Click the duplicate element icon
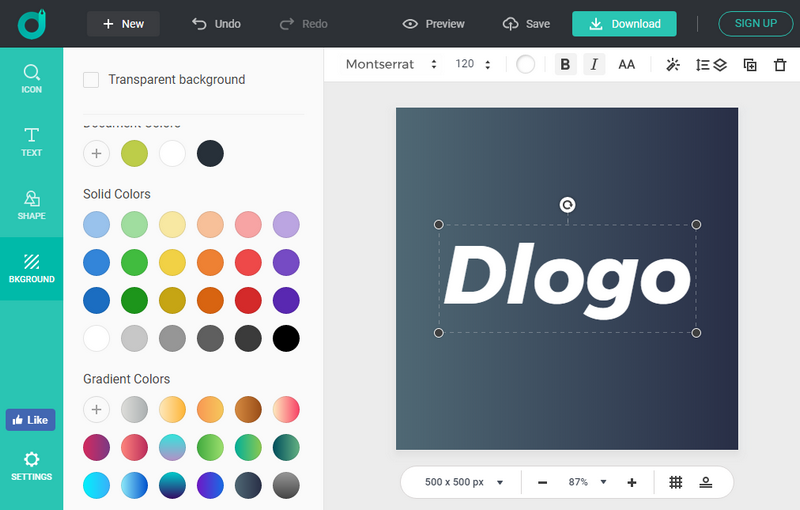Image resolution: width=800 pixels, height=510 pixels. pyautogui.click(x=750, y=65)
